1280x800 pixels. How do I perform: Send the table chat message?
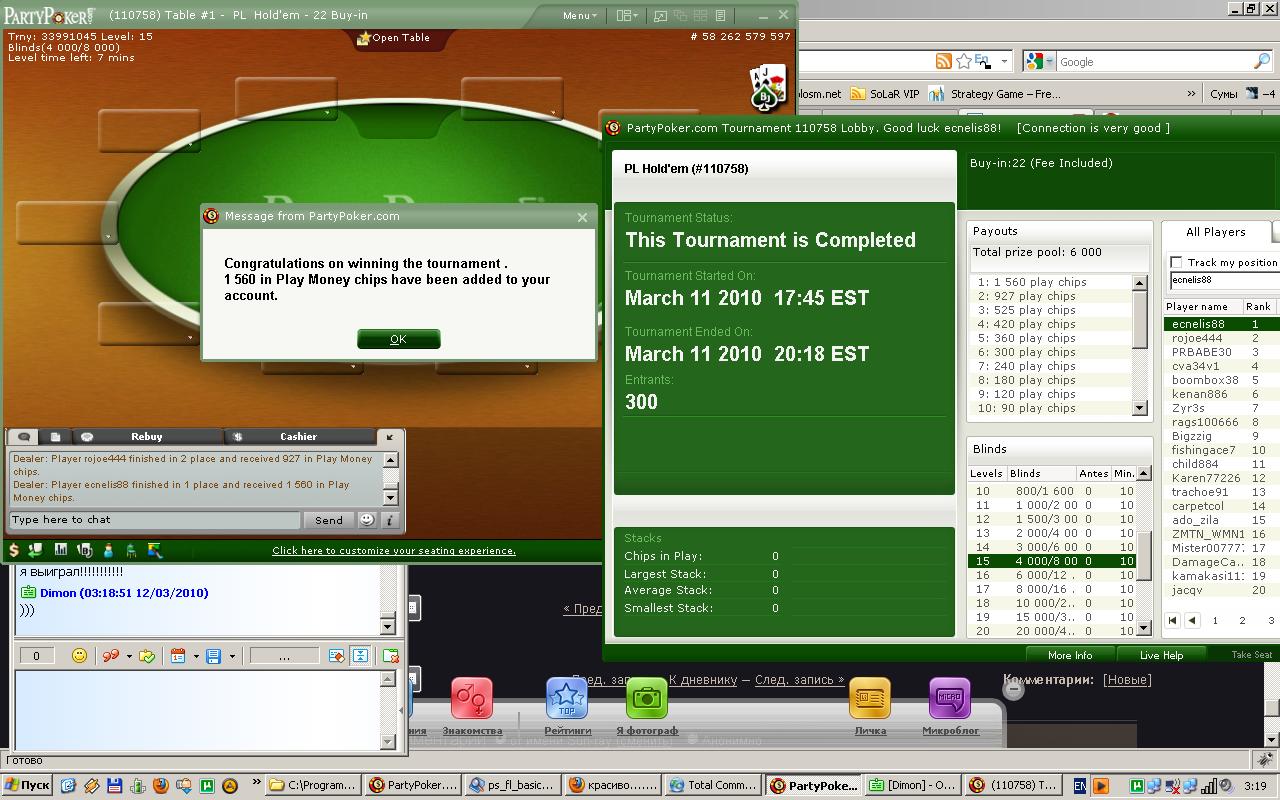click(x=328, y=520)
